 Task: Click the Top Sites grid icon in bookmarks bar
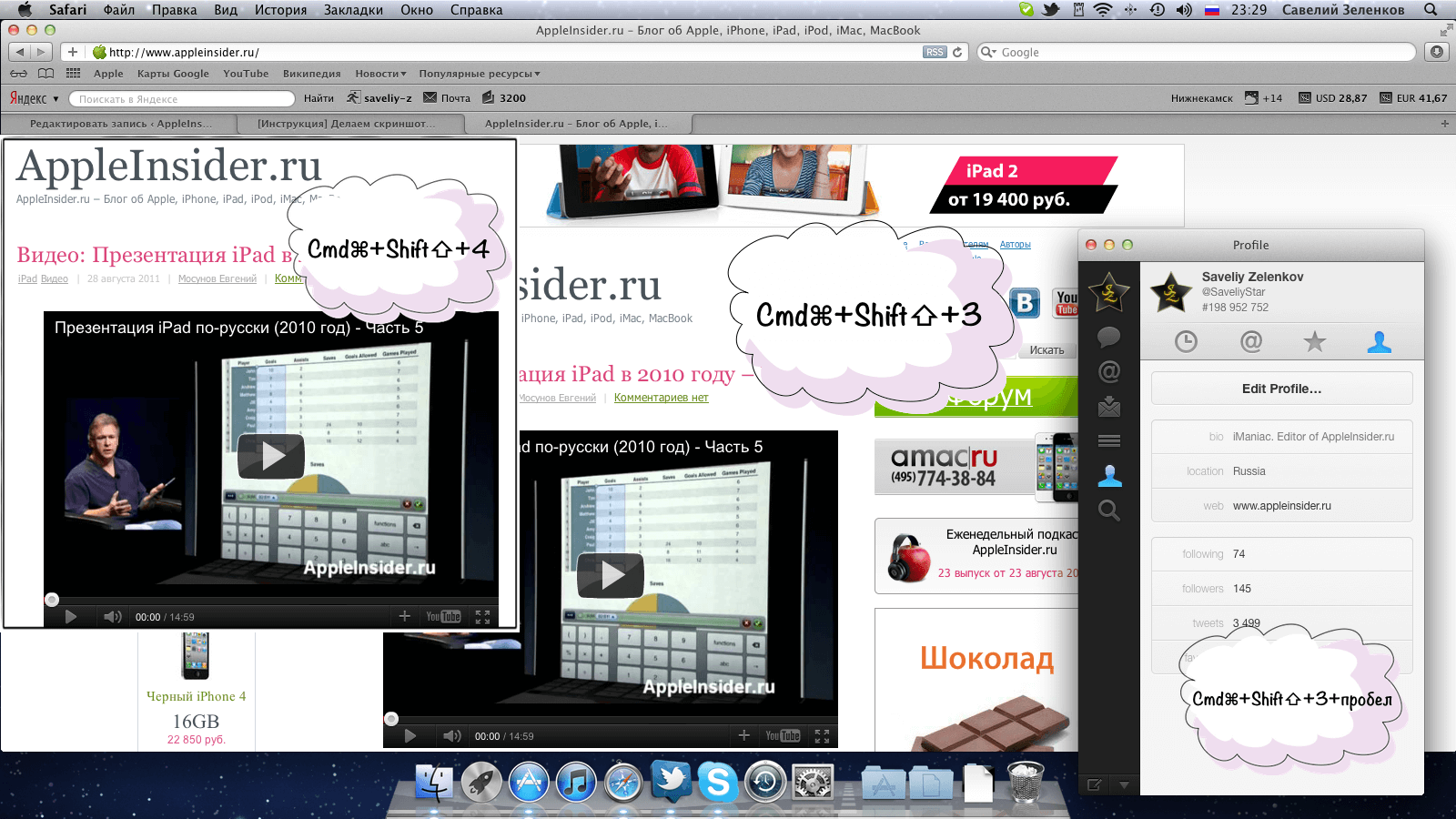(x=74, y=74)
